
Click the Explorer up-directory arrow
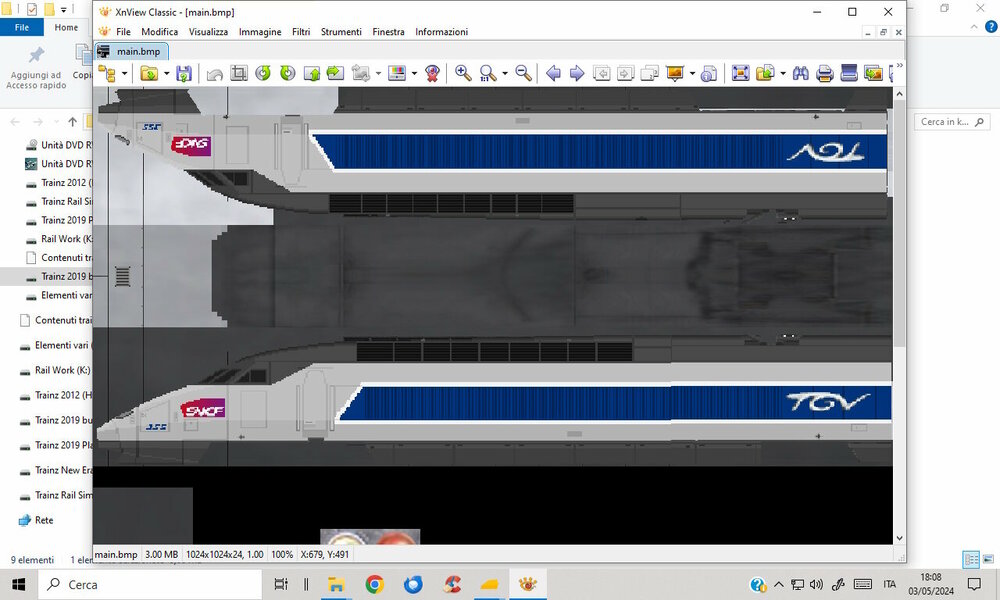click(73, 122)
